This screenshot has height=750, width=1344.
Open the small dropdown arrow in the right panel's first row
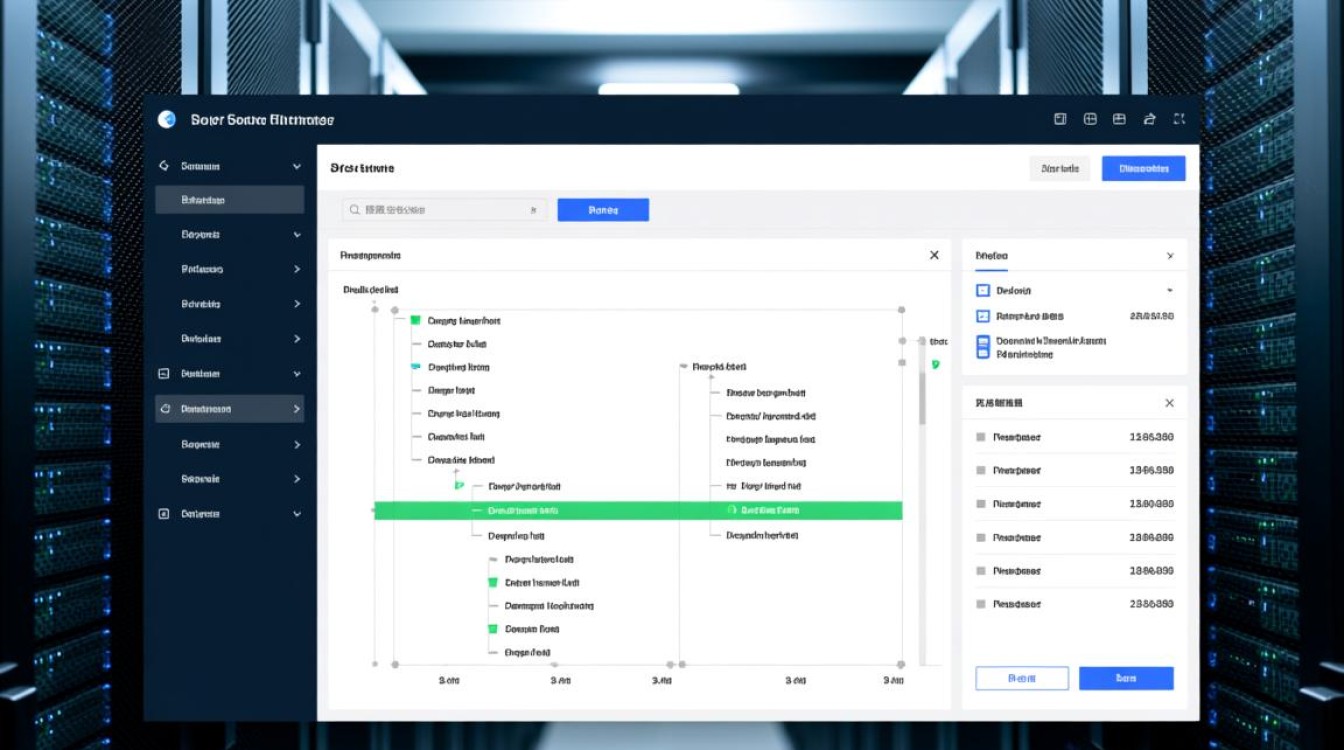pos(1169,291)
